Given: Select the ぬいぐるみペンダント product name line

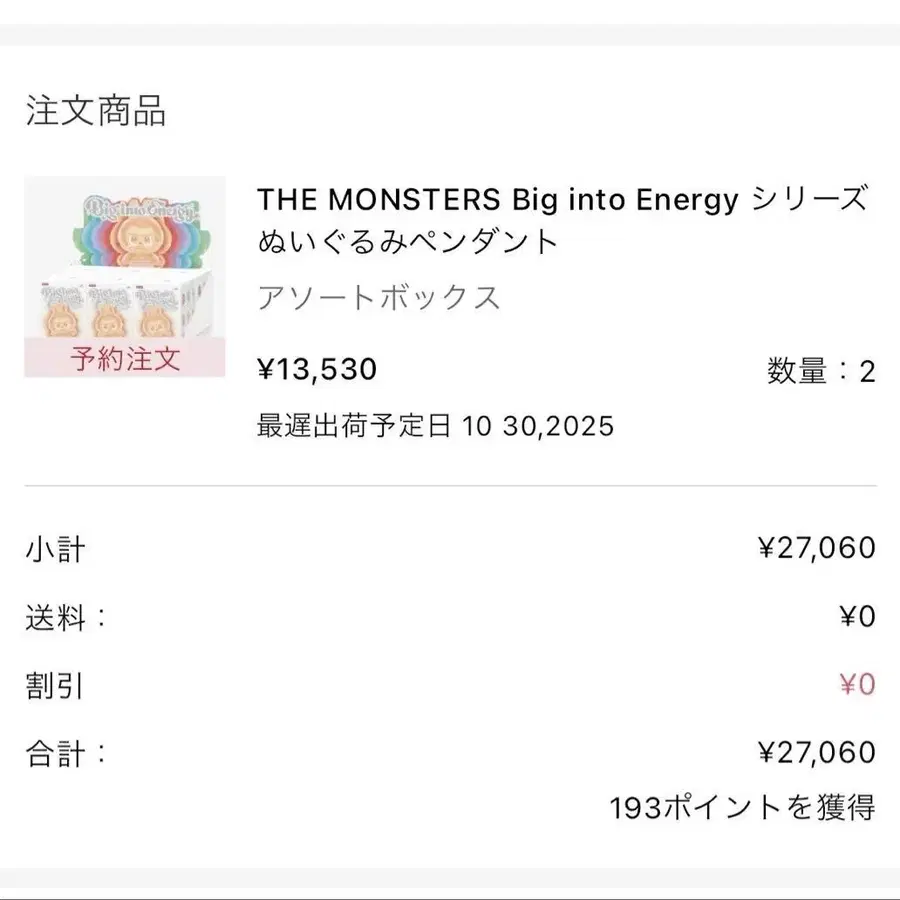Looking at the screenshot, I should tap(407, 242).
